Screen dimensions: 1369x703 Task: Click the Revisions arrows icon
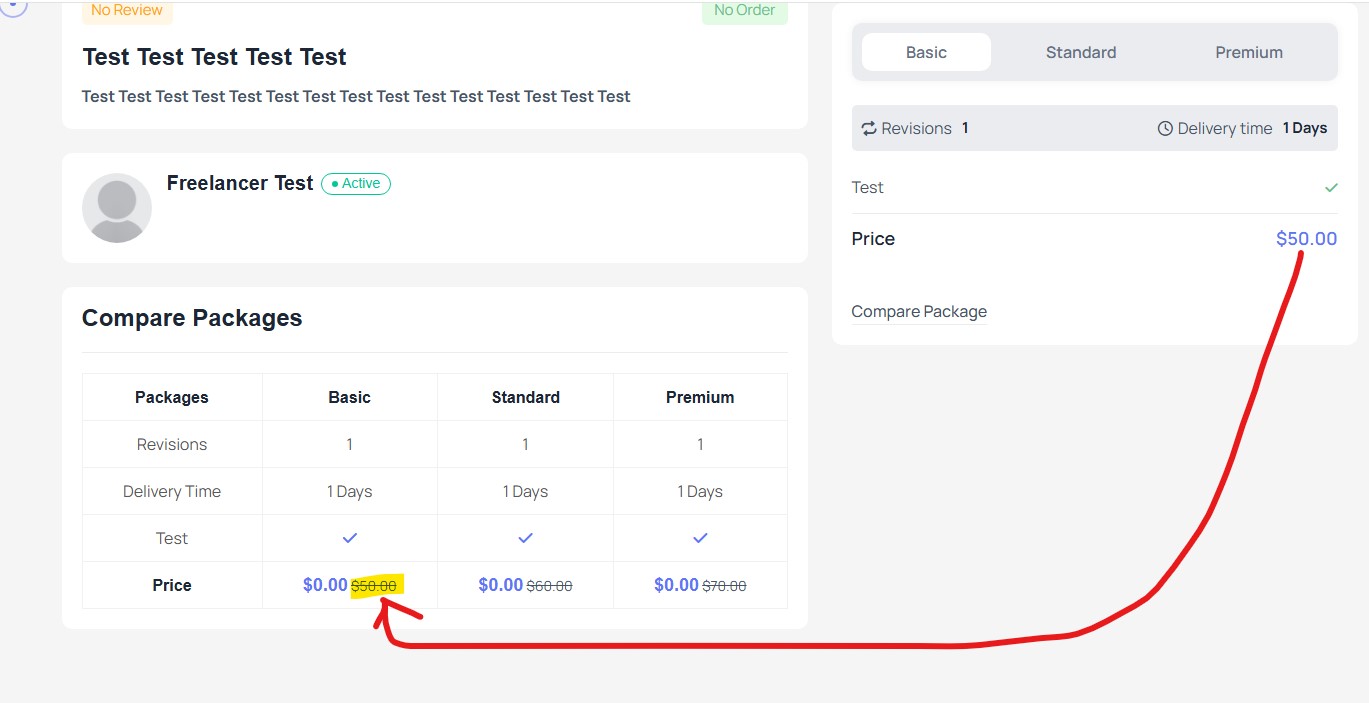869,129
